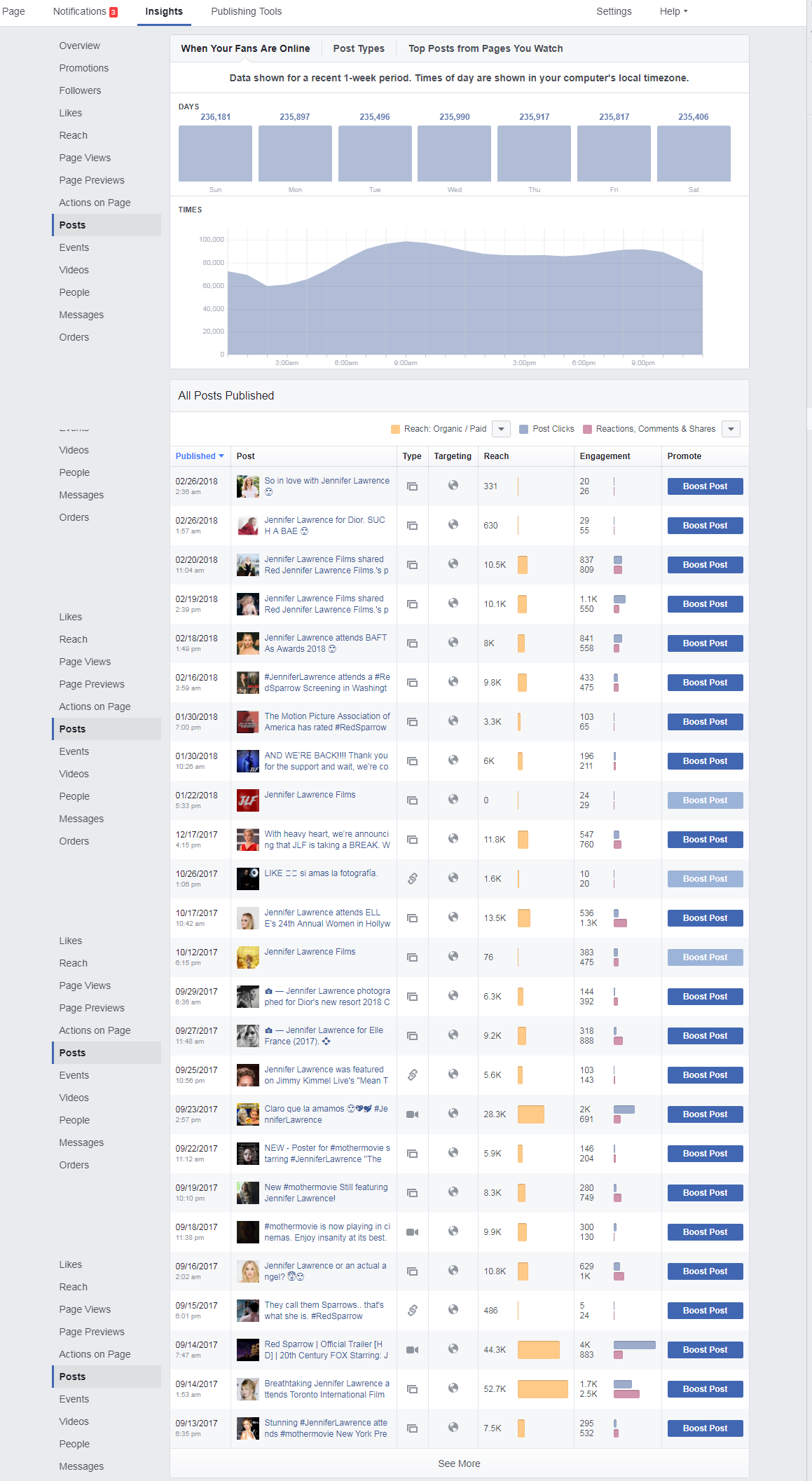Click the blue Post Clicks legend swatch
This screenshot has width=812, height=1481.
coord(523,429)
